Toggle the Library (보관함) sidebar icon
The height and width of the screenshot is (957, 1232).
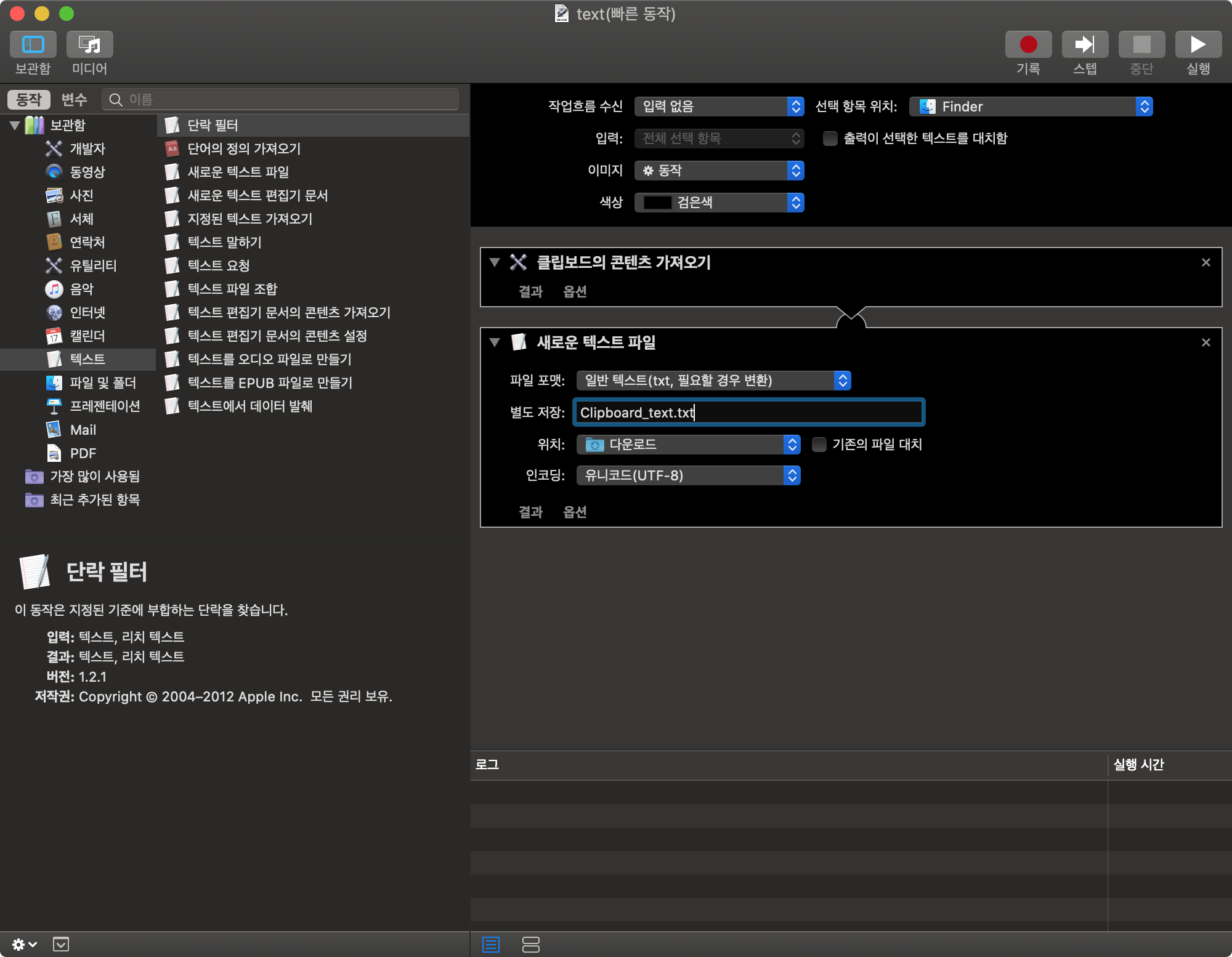33,45
